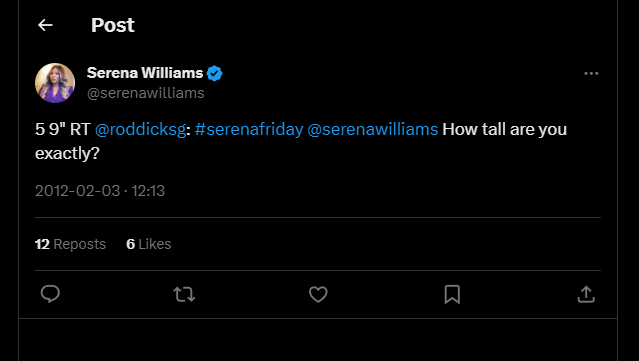Go back using the left arrow
The image size is (639, 361).
45,25
